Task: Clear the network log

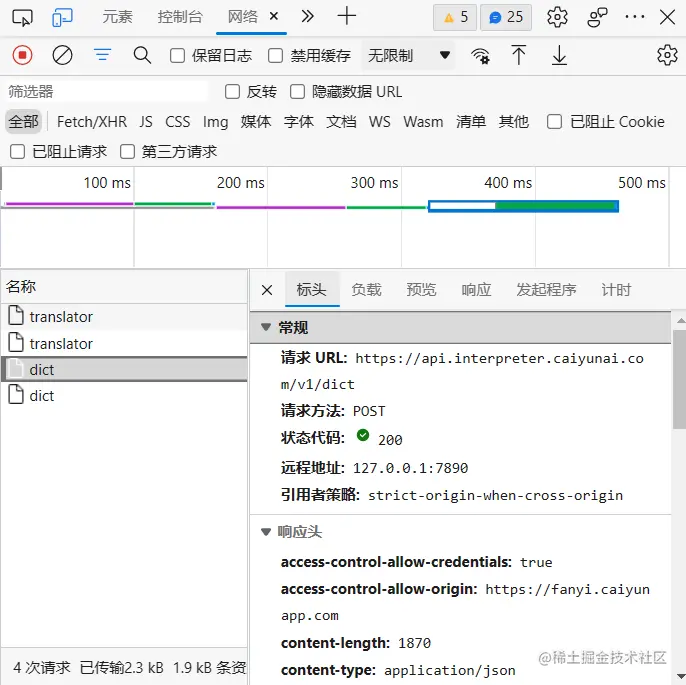Action: click(x=62, y=56)
